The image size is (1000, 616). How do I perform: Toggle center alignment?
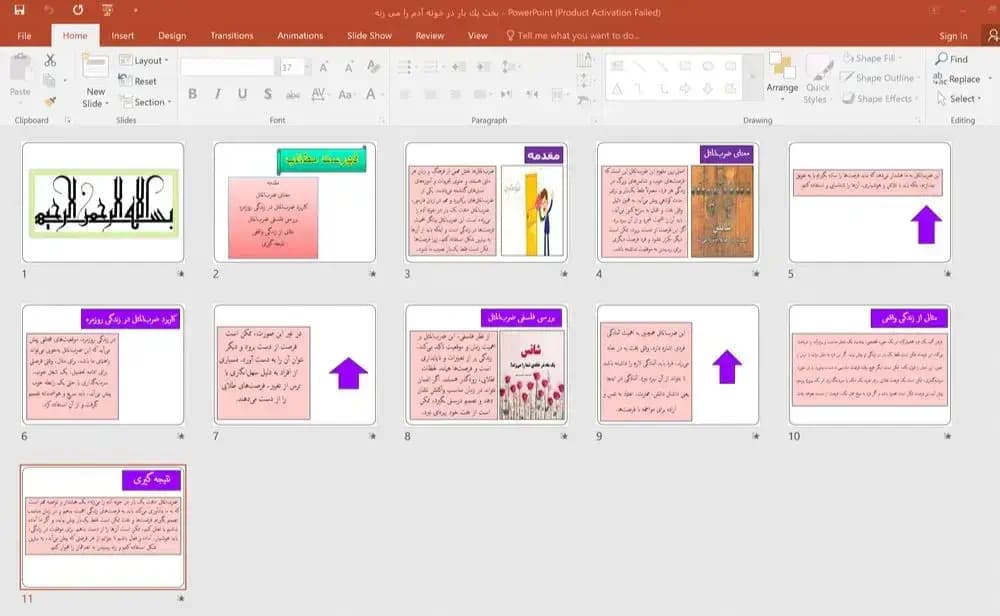pos(430,94)
